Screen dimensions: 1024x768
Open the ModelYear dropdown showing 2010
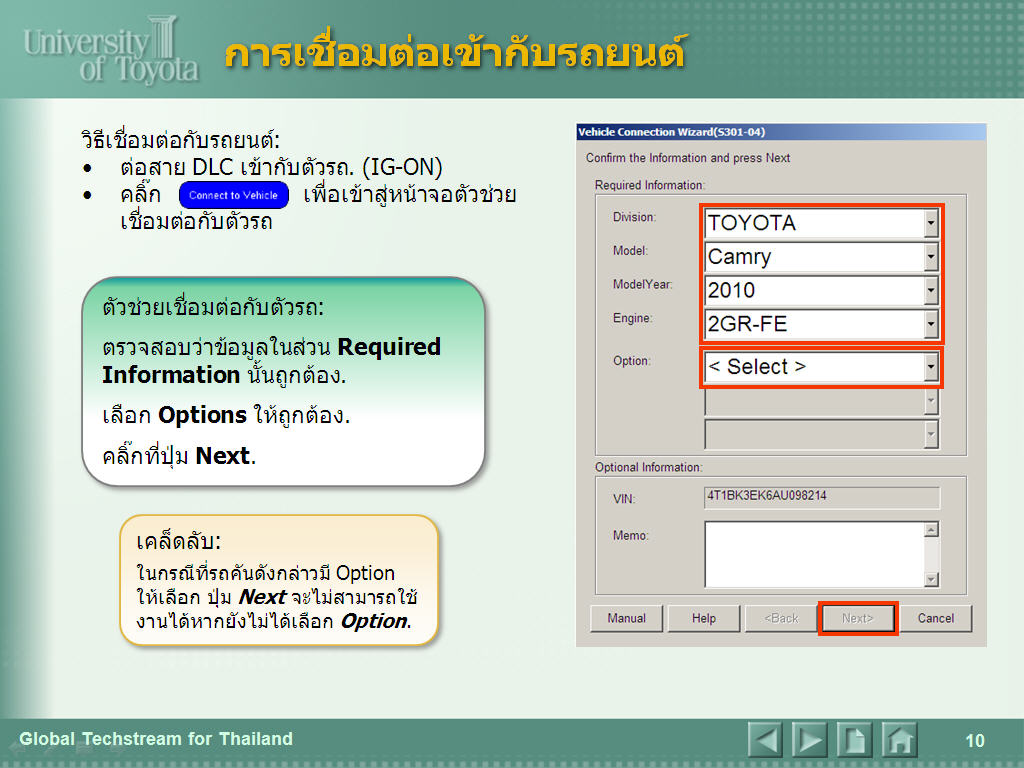(822, 290)
